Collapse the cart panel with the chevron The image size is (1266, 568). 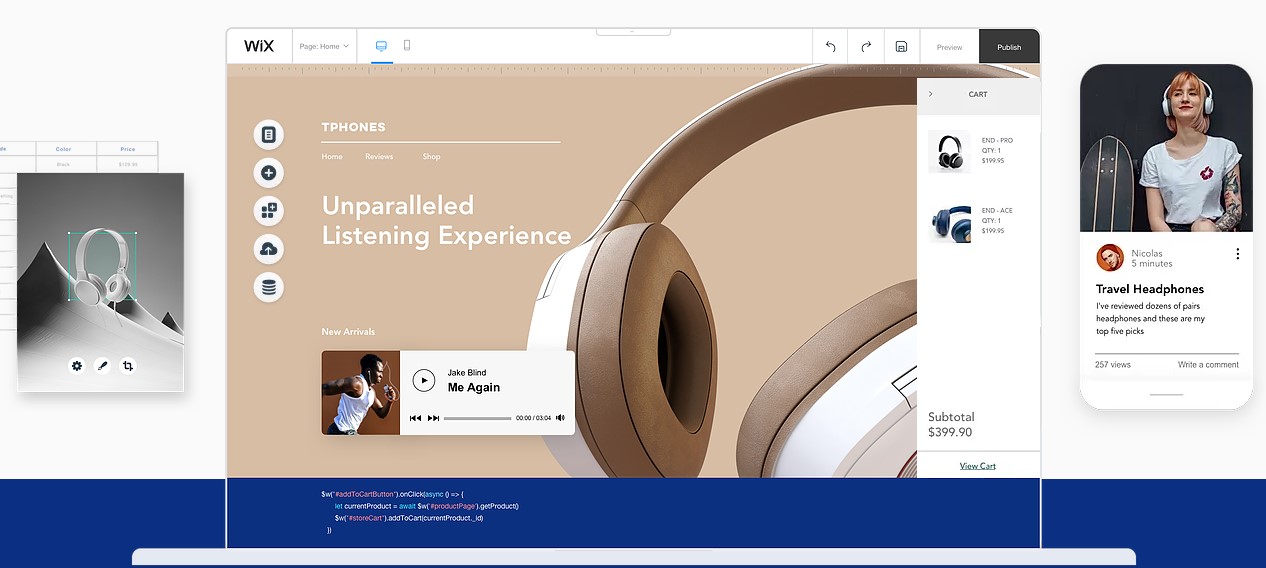[x=930, y=94]
